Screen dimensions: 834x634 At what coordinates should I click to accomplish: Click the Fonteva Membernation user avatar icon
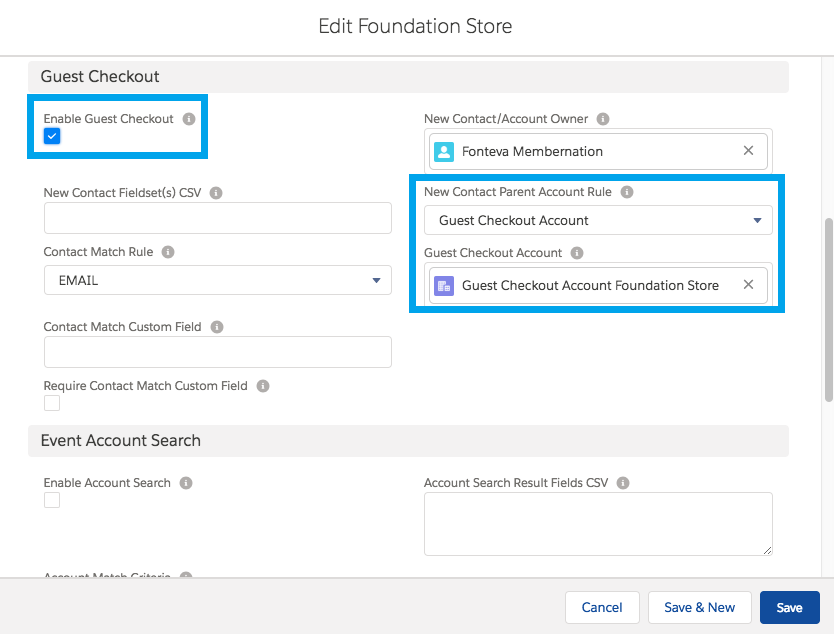(x=444, y=152)
